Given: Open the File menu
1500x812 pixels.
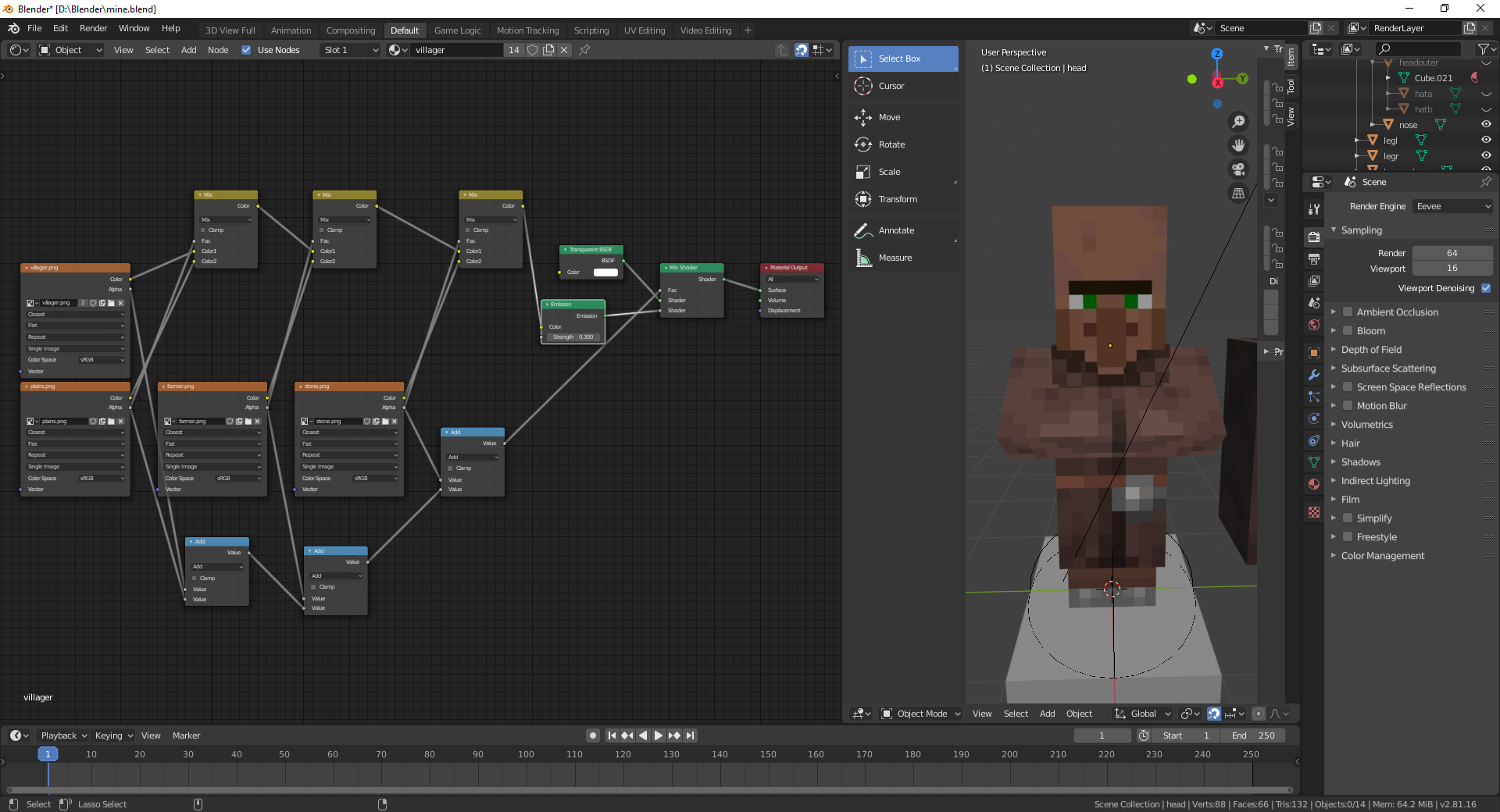Looking at the screenshot, I should click(34, 28).
